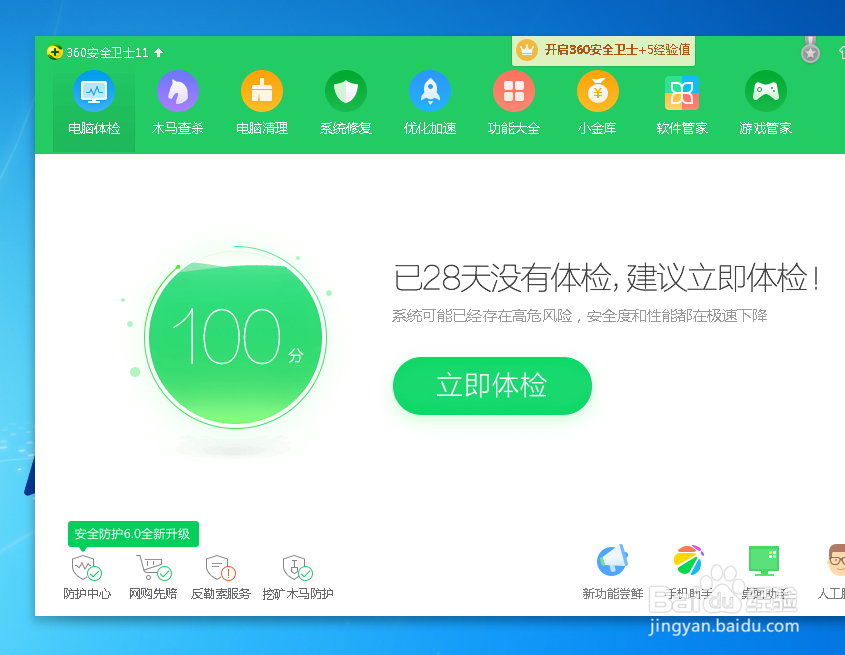Open 桌面助手 (Desktop Assistant)
845x655 pixels.
coord(764,572)
